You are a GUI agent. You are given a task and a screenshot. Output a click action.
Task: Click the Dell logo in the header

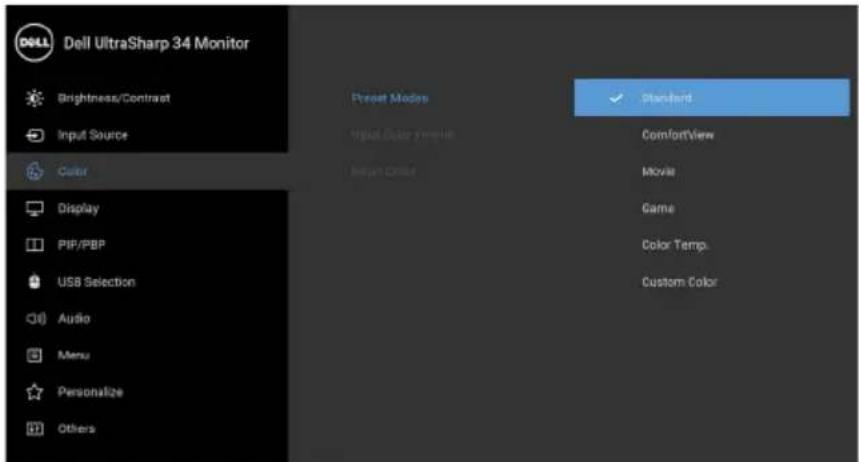(x=34, y=43)
